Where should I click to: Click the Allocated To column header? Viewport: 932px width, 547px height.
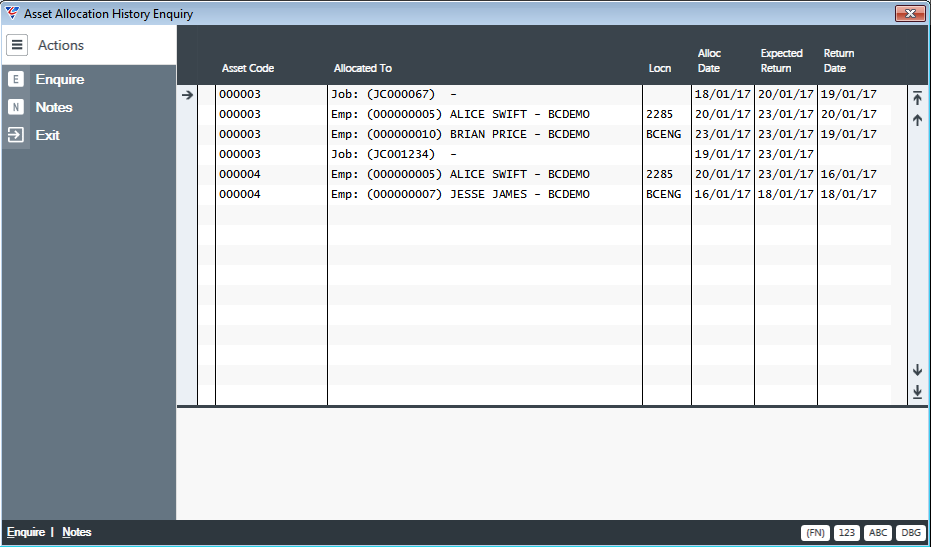pos(363,68)
